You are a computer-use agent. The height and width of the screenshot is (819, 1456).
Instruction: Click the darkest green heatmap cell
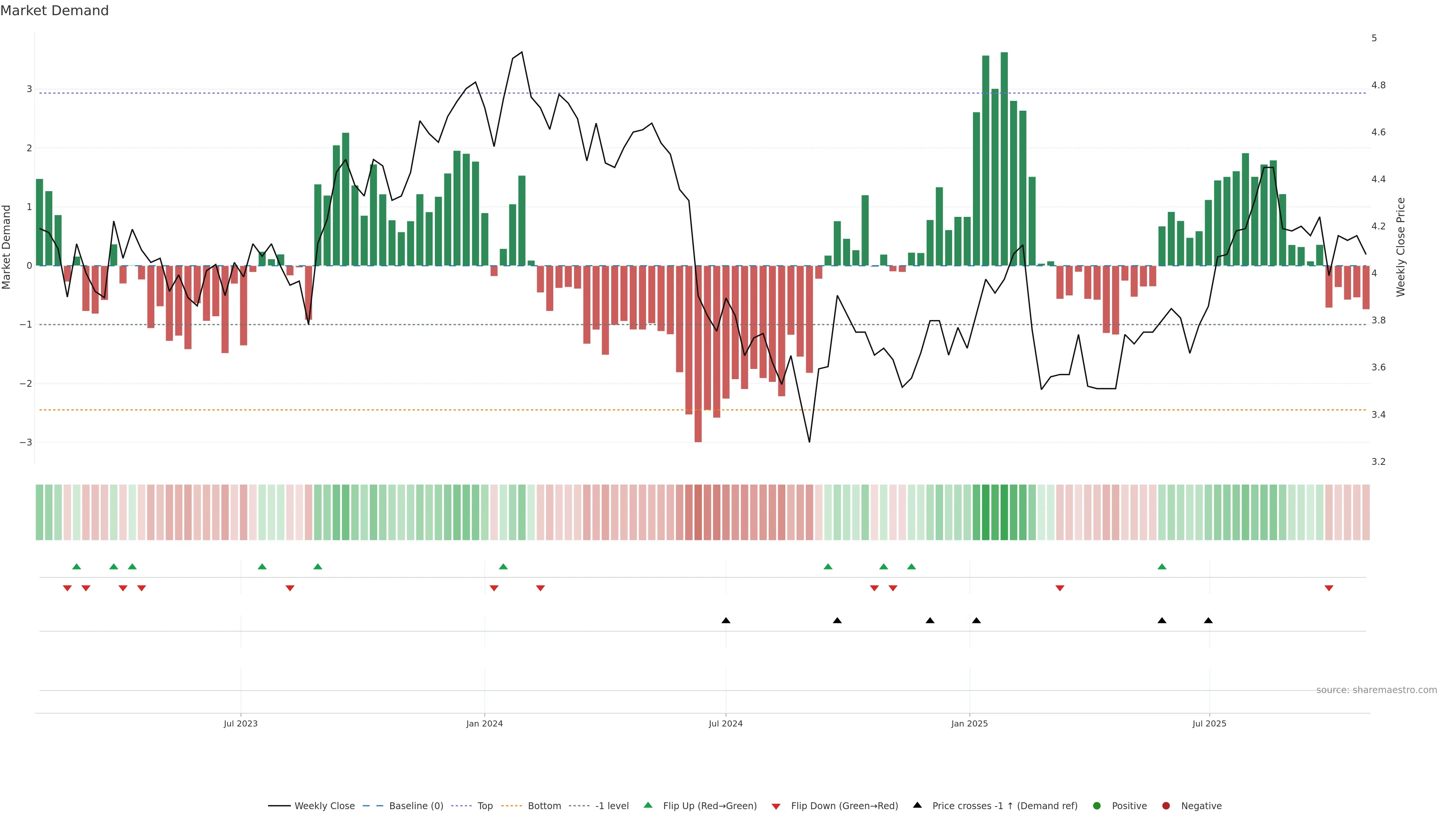click(x=1004, y=512)
